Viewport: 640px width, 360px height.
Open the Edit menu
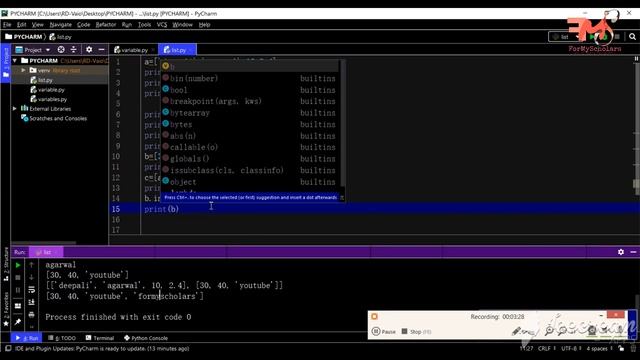pyautogui.click(x=21, y=25)
